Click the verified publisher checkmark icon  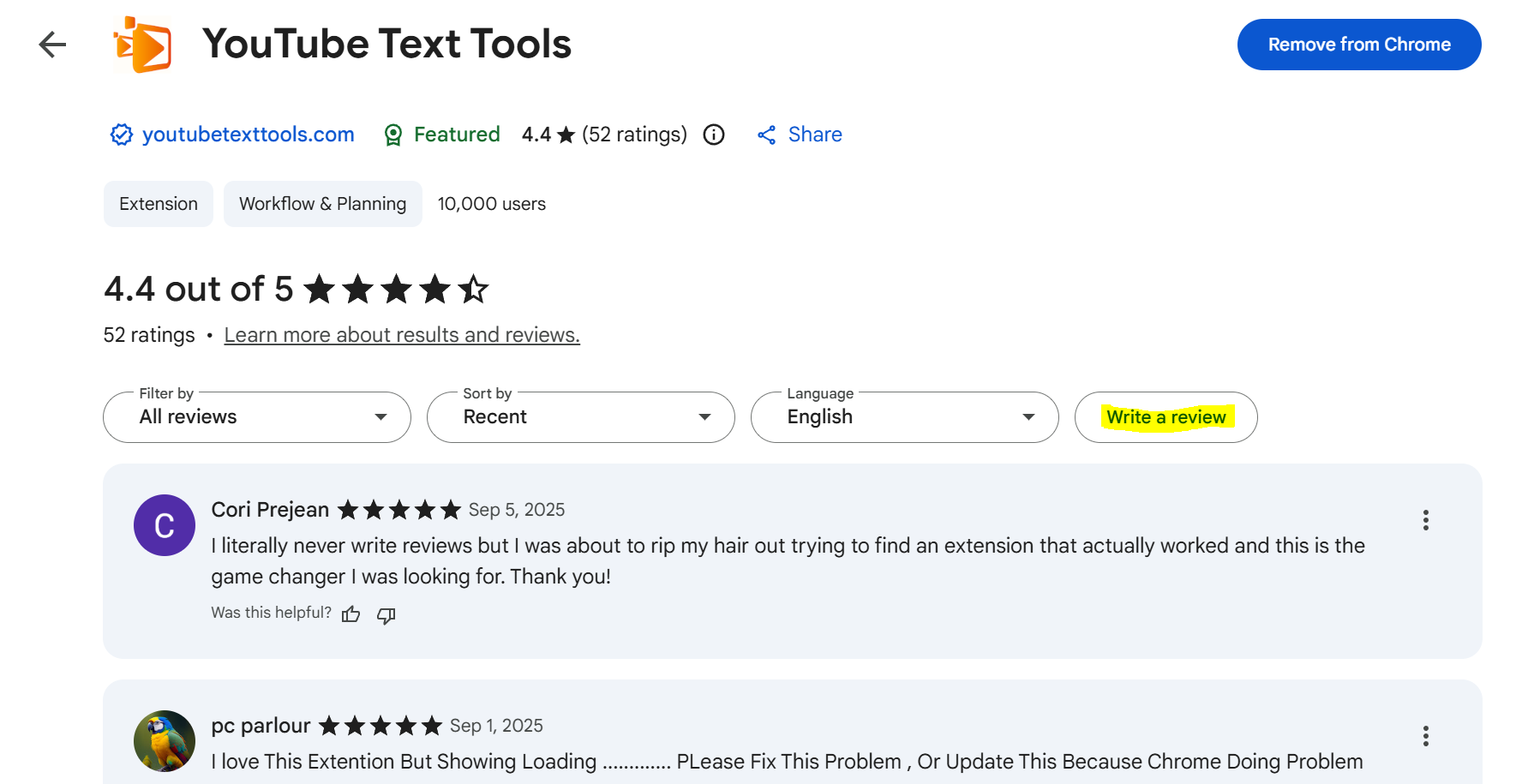[x=121, y=135]
